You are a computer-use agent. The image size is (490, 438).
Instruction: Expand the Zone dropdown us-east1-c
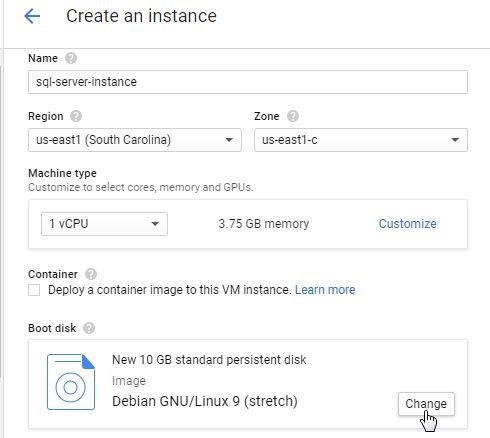[x=361, y=140]
